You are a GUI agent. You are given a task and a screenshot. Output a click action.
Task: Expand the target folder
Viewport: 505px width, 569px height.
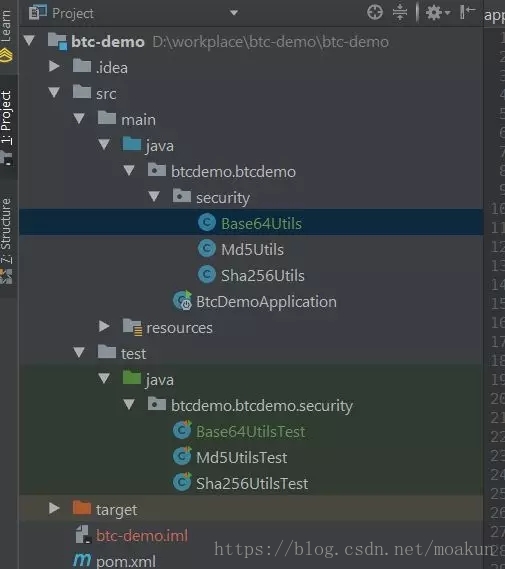pos(54,508)
